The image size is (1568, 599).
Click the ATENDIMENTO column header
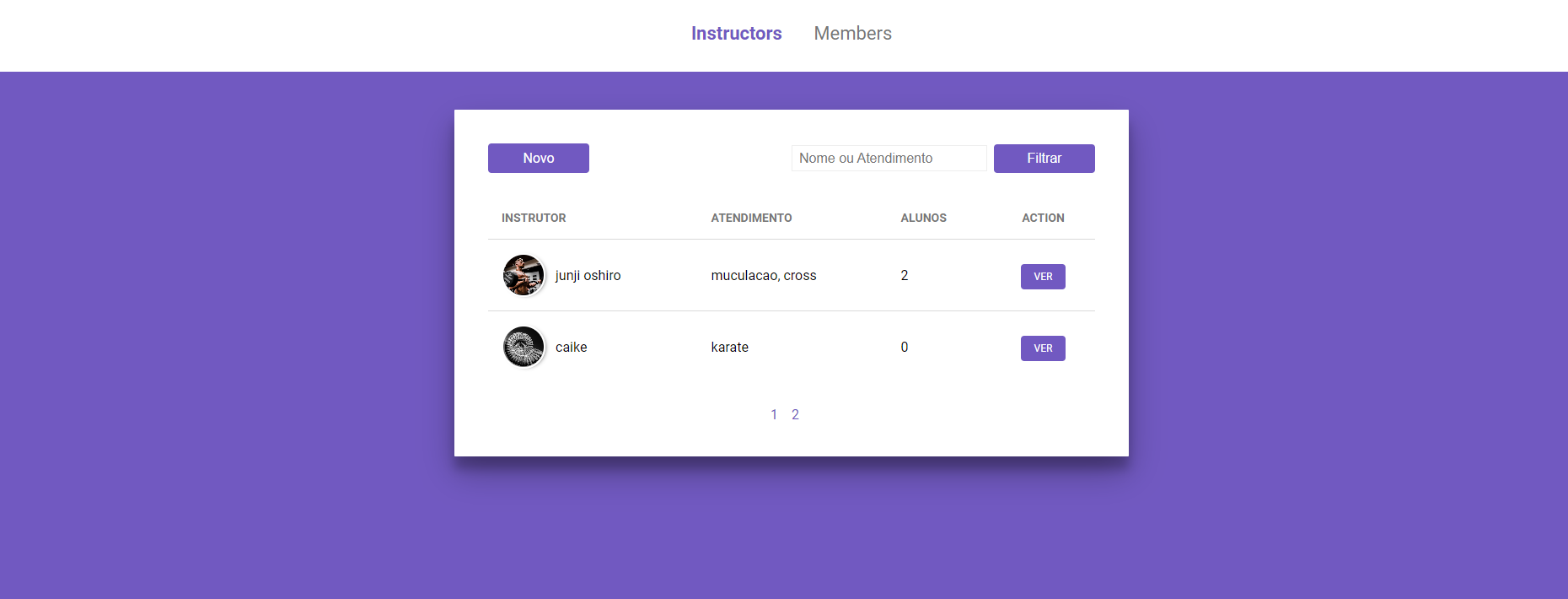[x=751, y=218]
